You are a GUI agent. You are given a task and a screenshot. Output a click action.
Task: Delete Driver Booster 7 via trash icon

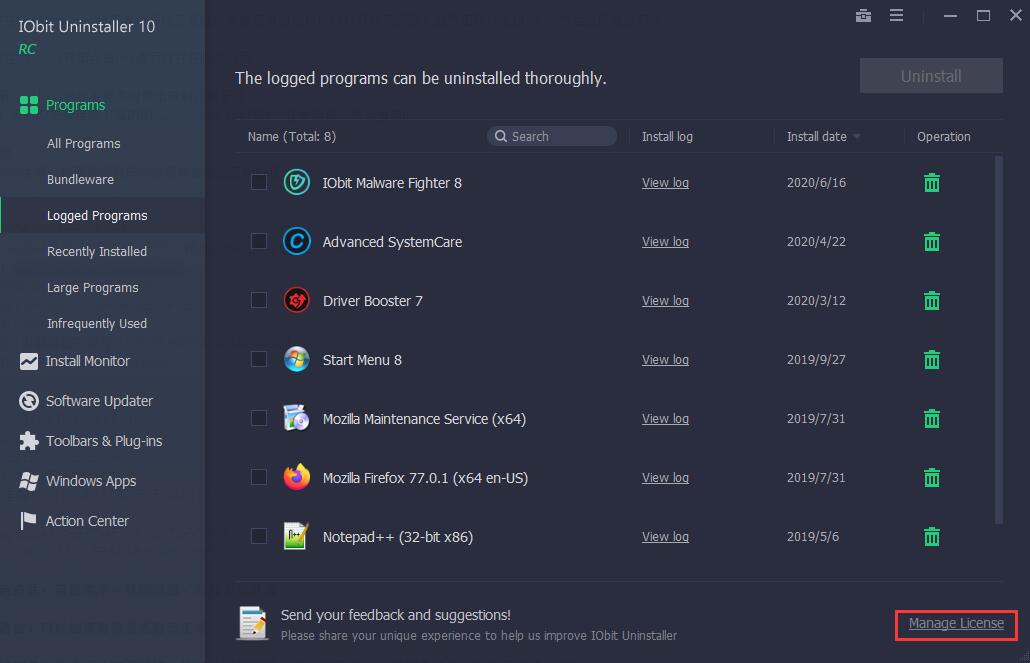[931, 301]
